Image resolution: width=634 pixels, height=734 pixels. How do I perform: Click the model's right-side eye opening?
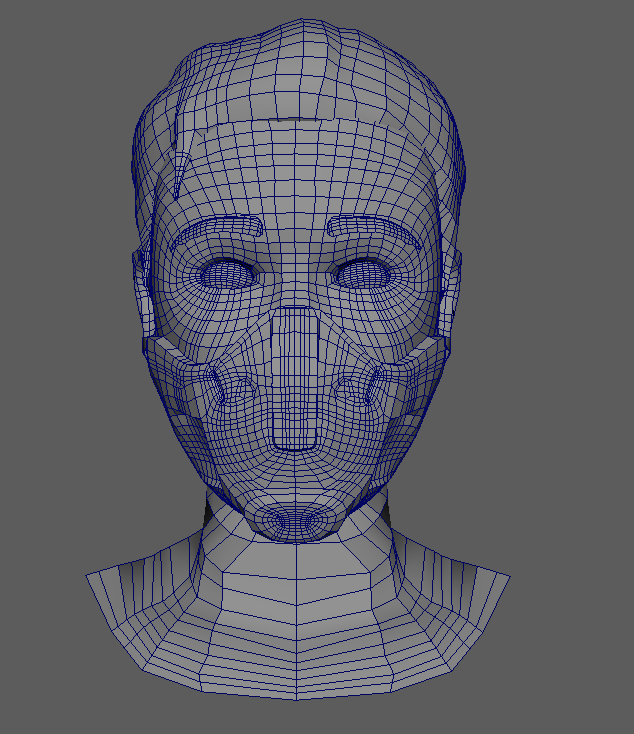tap(364, 272)
